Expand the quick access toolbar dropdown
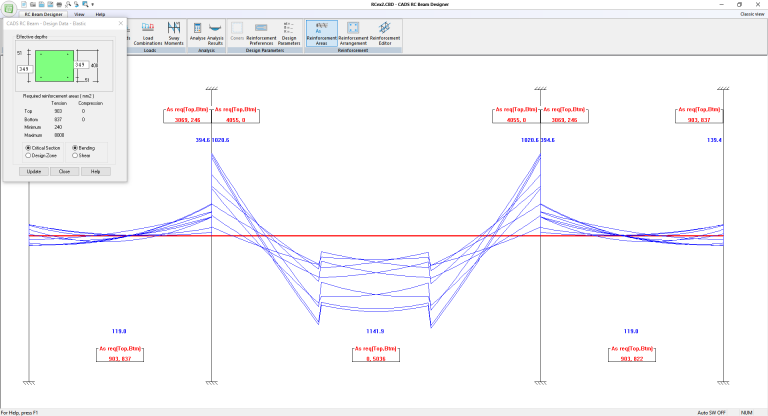The width and height of the screenshot is (768, 416). 93,4
